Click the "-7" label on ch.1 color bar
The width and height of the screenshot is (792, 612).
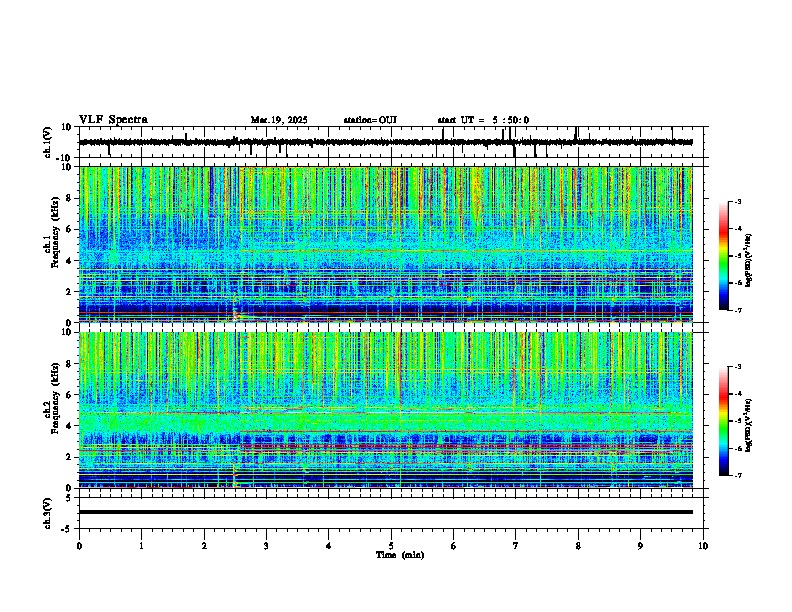[737, 310]
